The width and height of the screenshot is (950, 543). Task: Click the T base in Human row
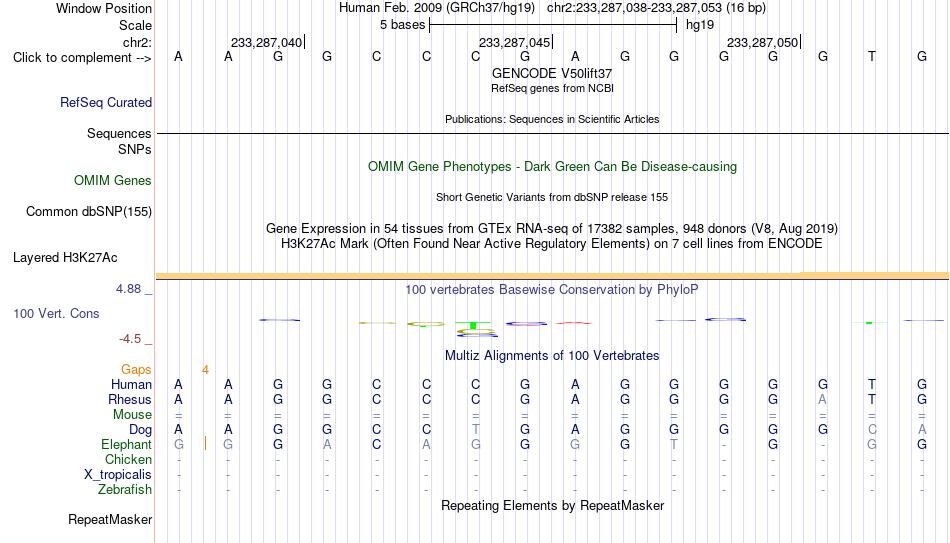point(872,384)
